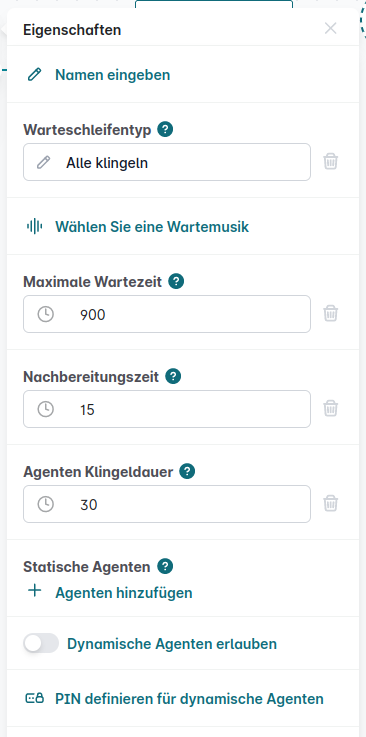Click the pencil icon beside Namen eingeben
Image resolution: width=366 pixels, height=737 pixels.
35,74
